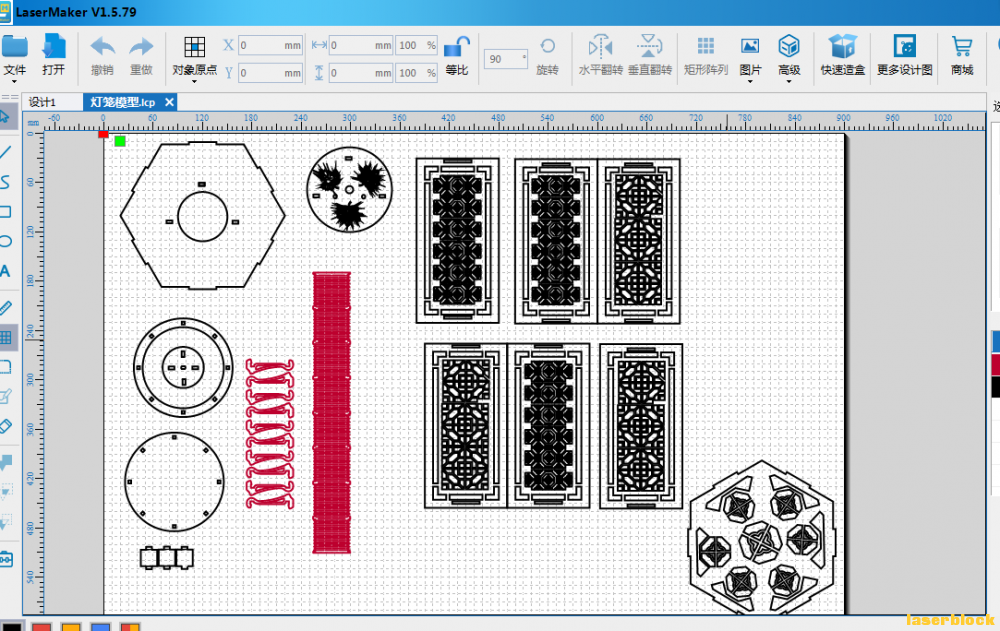
Task: Open the 图片 image dropdown
Action: 750,59
